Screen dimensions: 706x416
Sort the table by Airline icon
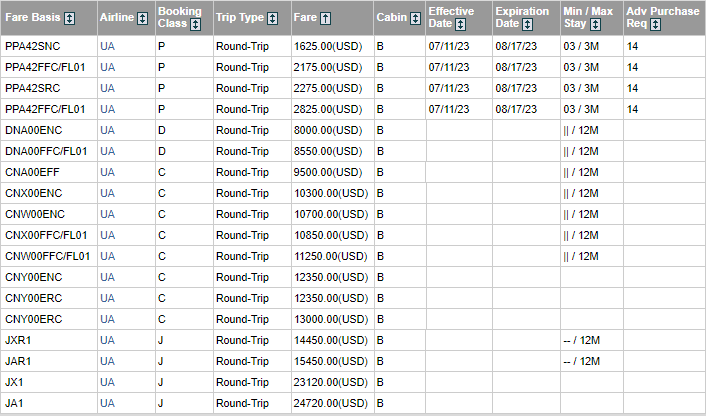point(142,18)
